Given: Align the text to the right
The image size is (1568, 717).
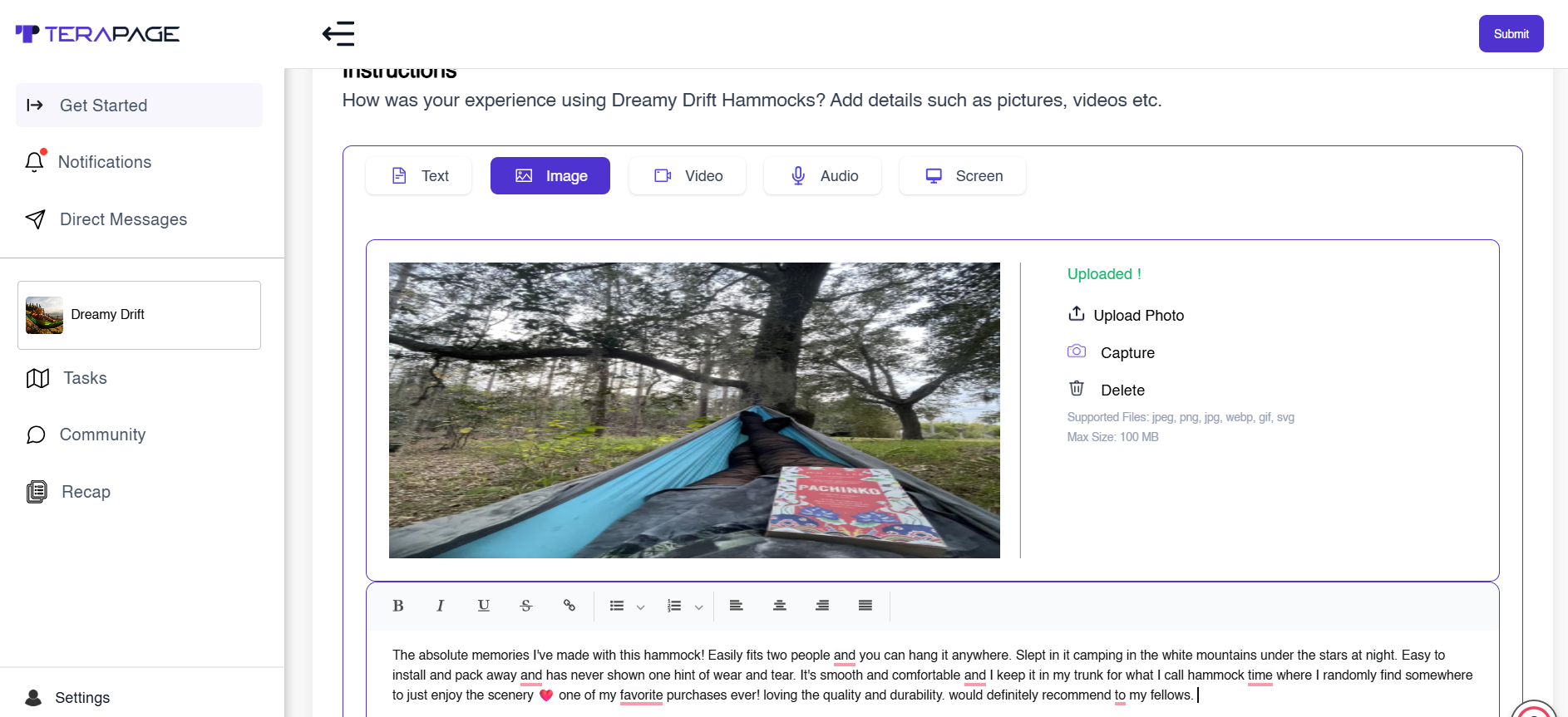Looking at the screenshot, I should [x=822, y=606].
